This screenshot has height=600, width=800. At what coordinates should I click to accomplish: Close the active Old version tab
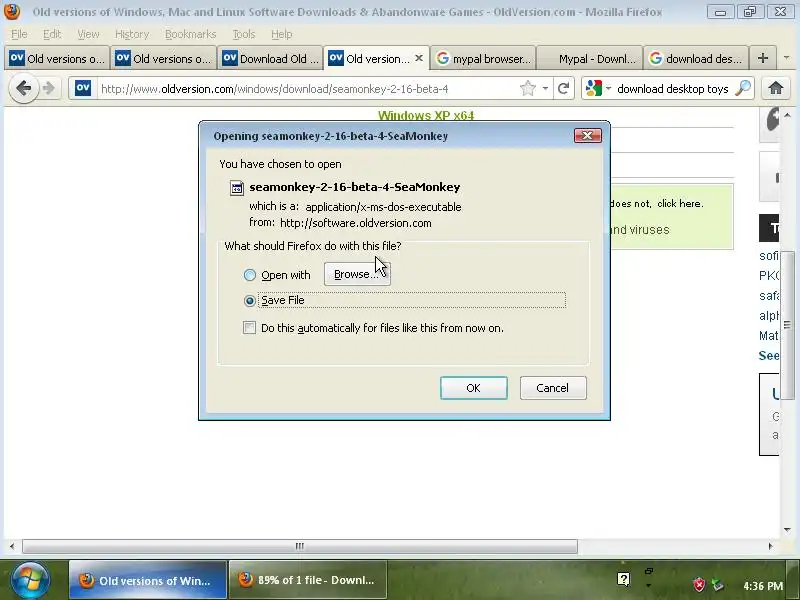(419, 58)
